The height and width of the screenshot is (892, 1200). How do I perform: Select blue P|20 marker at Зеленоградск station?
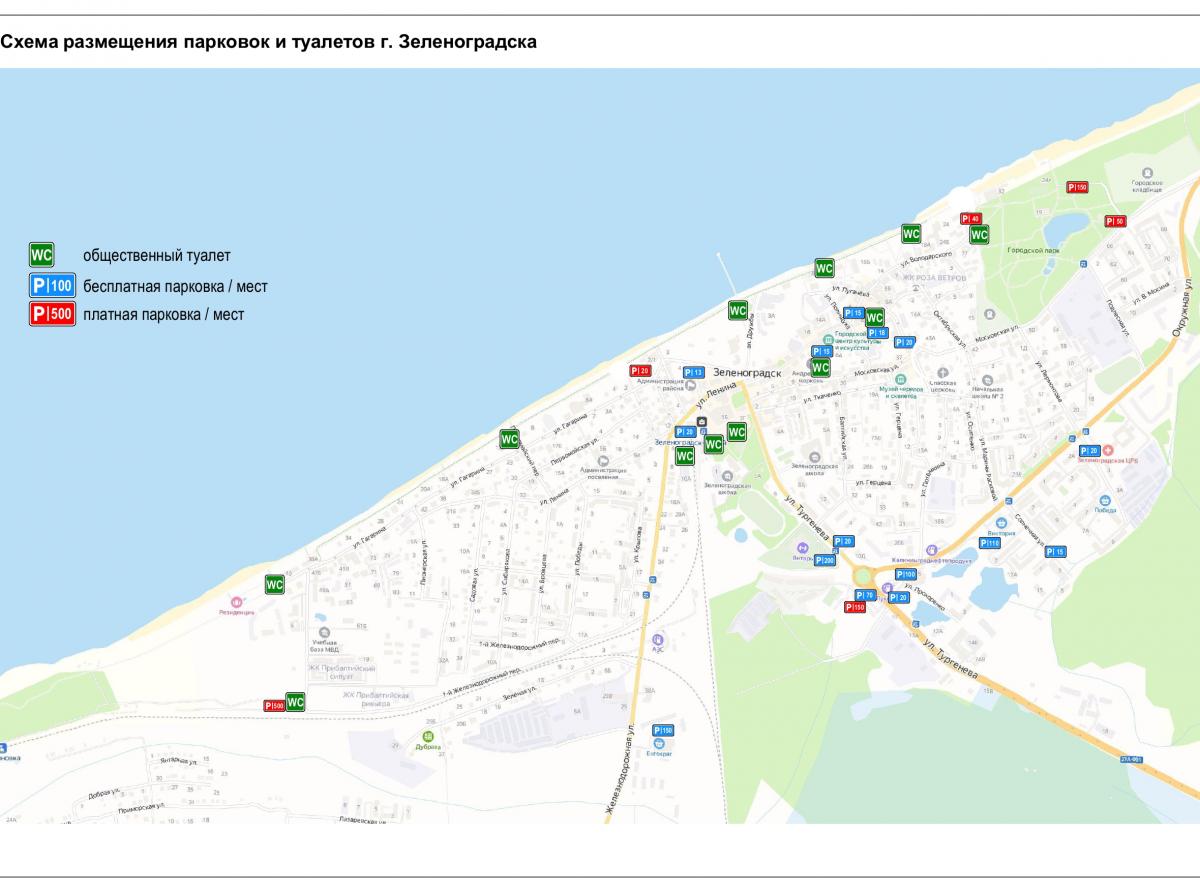point(685,432)
